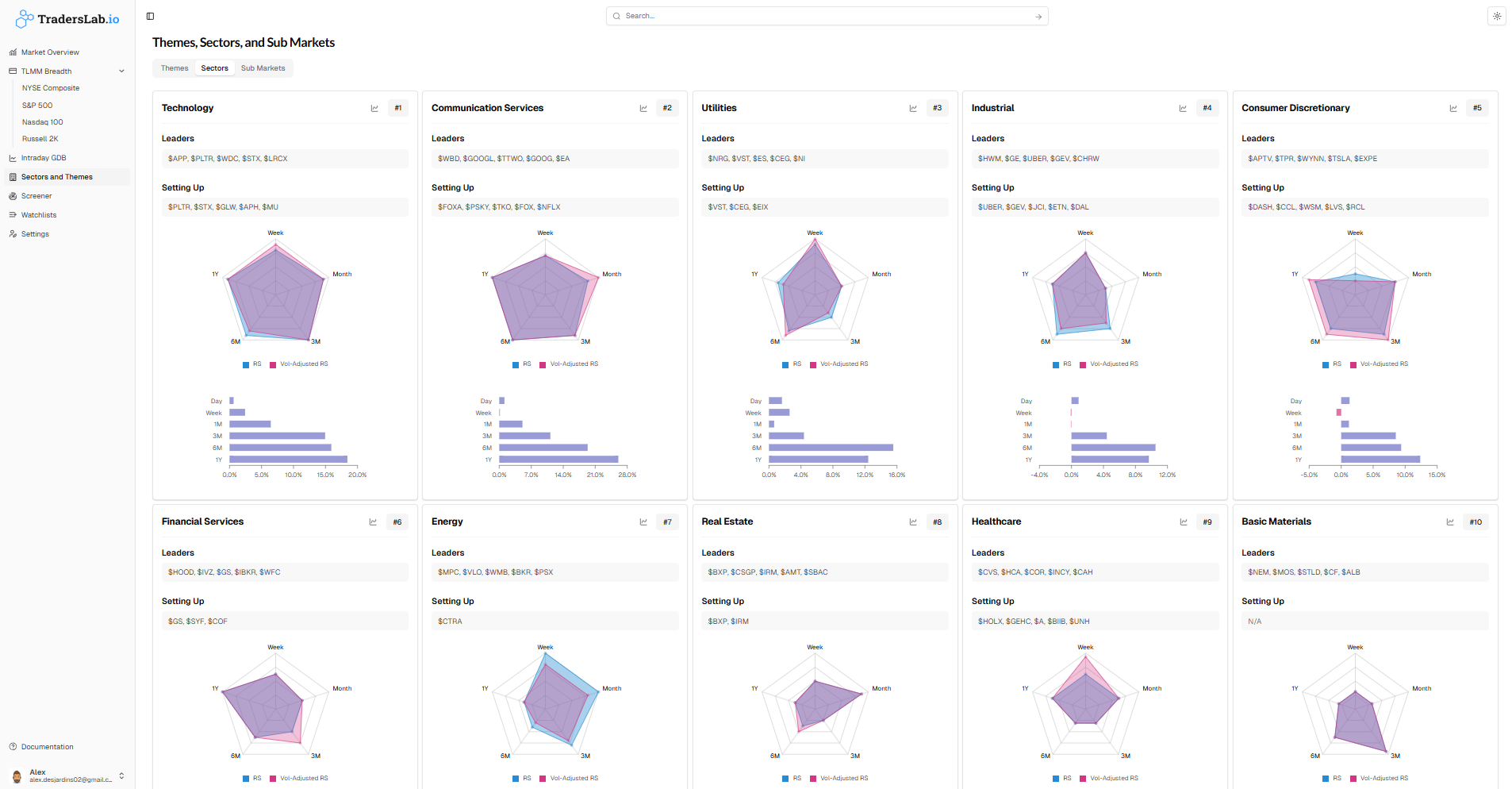Click the #1 rank badge on Technology
The height and width of the screenshot is (789, 1512).
click(398, 108)
